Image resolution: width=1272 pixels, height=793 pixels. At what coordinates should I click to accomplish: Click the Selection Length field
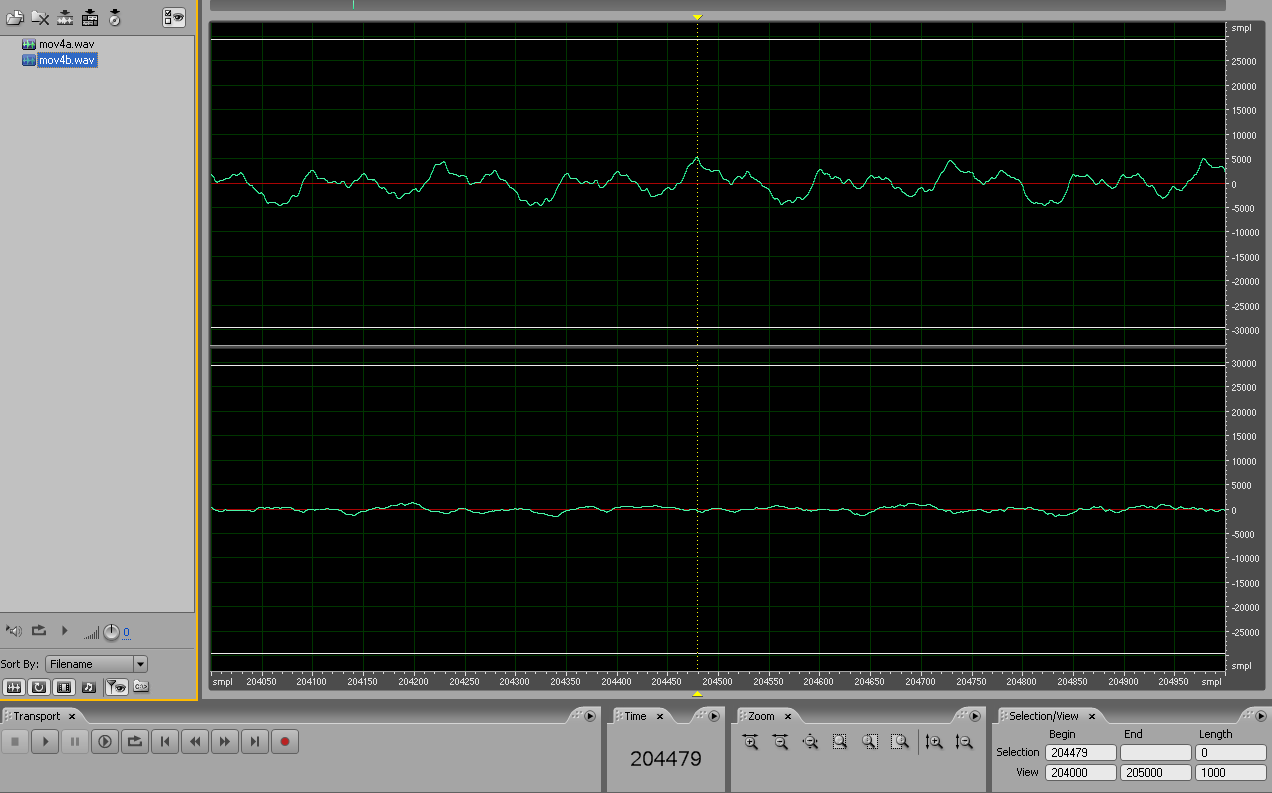coord(1230,752)
